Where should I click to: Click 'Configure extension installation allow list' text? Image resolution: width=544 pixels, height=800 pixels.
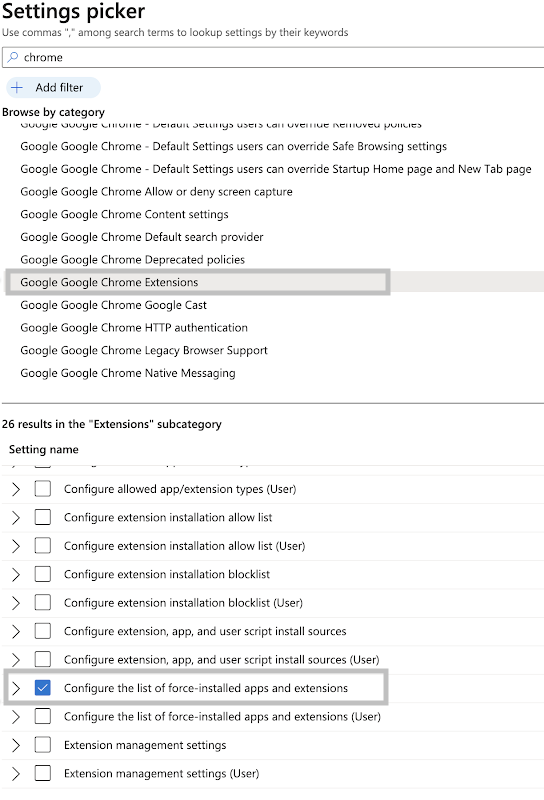pyautogui.click(x=168, y=517)
